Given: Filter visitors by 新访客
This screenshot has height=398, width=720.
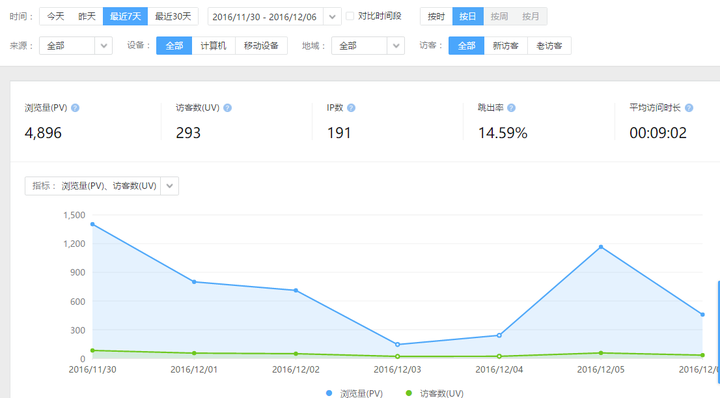Looking at the screenshot, I should 506,45.
